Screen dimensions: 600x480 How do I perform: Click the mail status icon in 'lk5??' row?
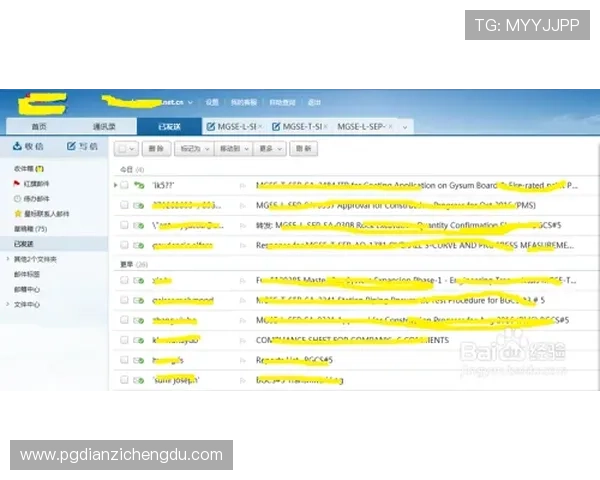pos(139,185)
